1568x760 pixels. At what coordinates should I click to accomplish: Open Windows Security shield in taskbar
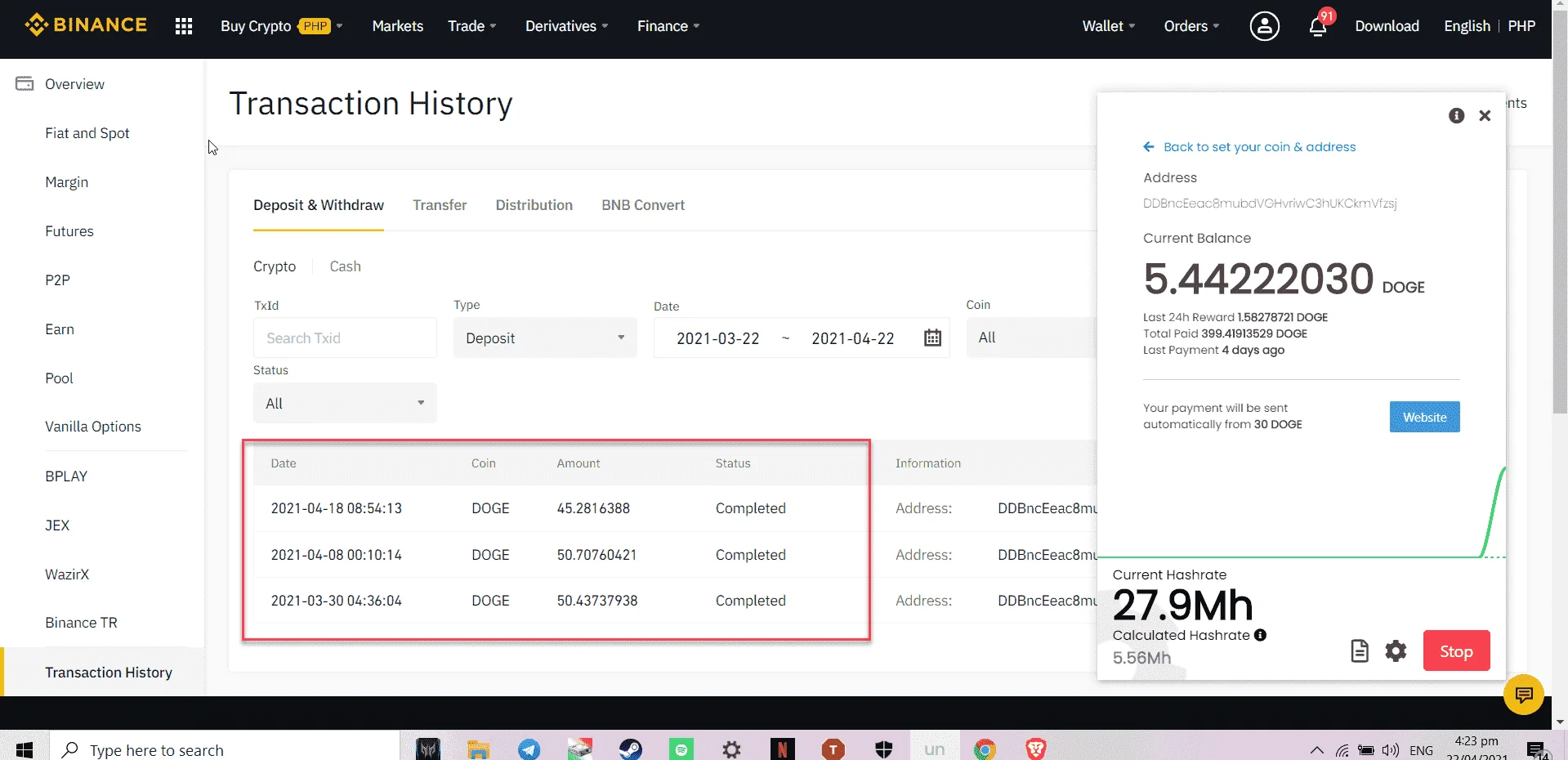[883, 749]
